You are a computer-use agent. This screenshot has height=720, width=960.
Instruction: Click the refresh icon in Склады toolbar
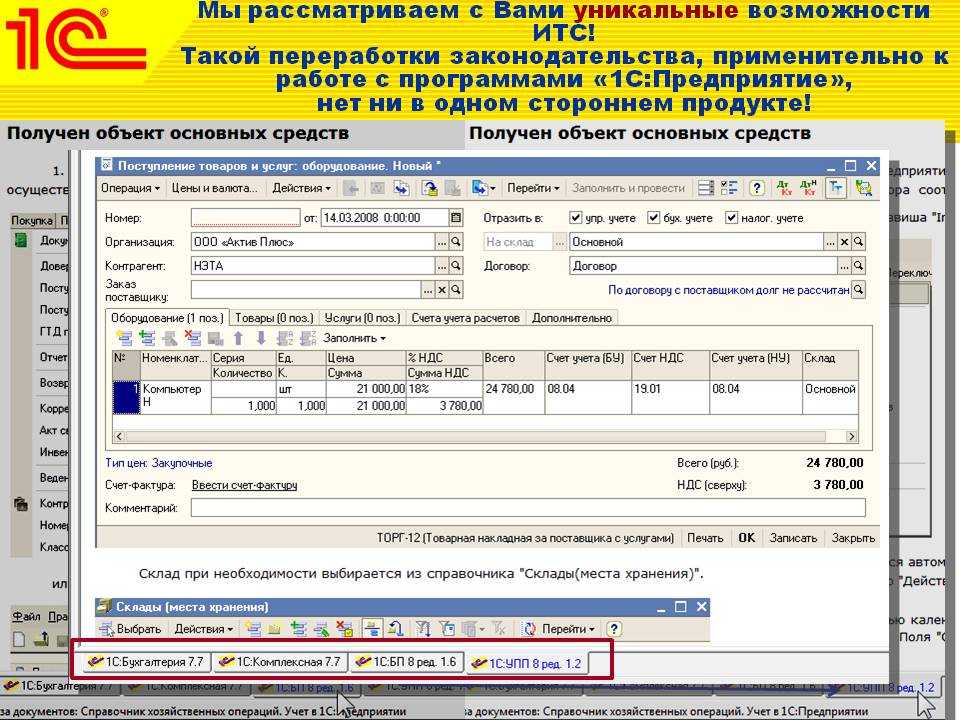coord(530,629)
